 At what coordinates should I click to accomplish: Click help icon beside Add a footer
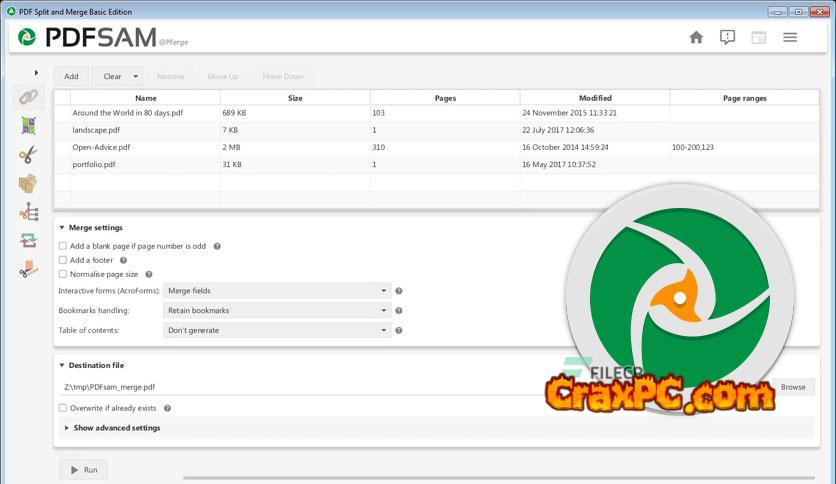point(124,260)
